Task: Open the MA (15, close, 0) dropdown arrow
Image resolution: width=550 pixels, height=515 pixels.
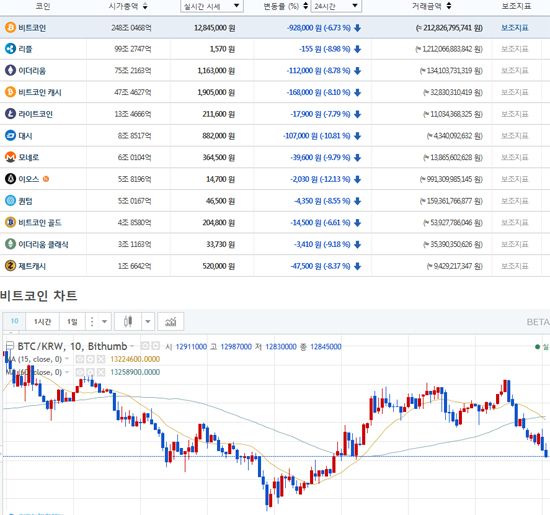Action: point(67,359)
